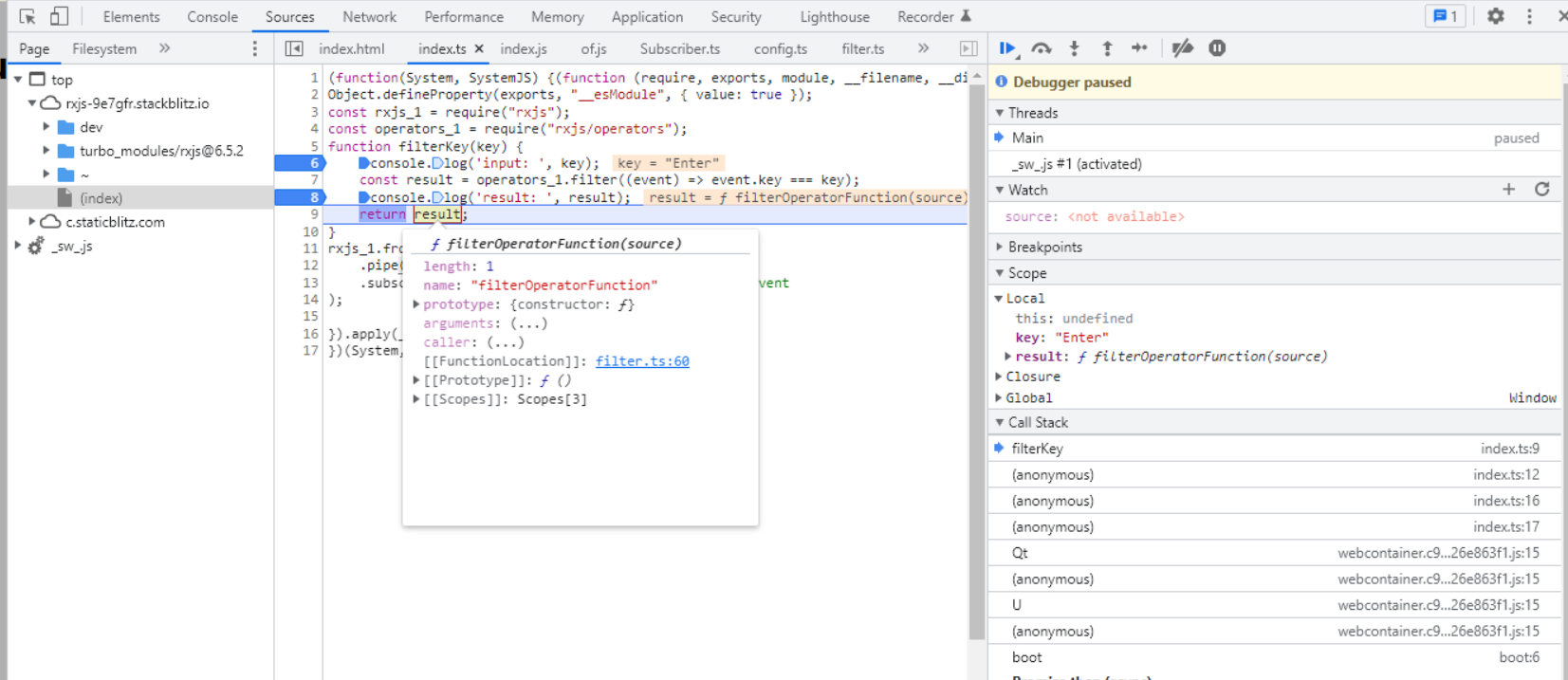Refresh watch expressions
The image size is (1568, 680).
click(1542, 190)
